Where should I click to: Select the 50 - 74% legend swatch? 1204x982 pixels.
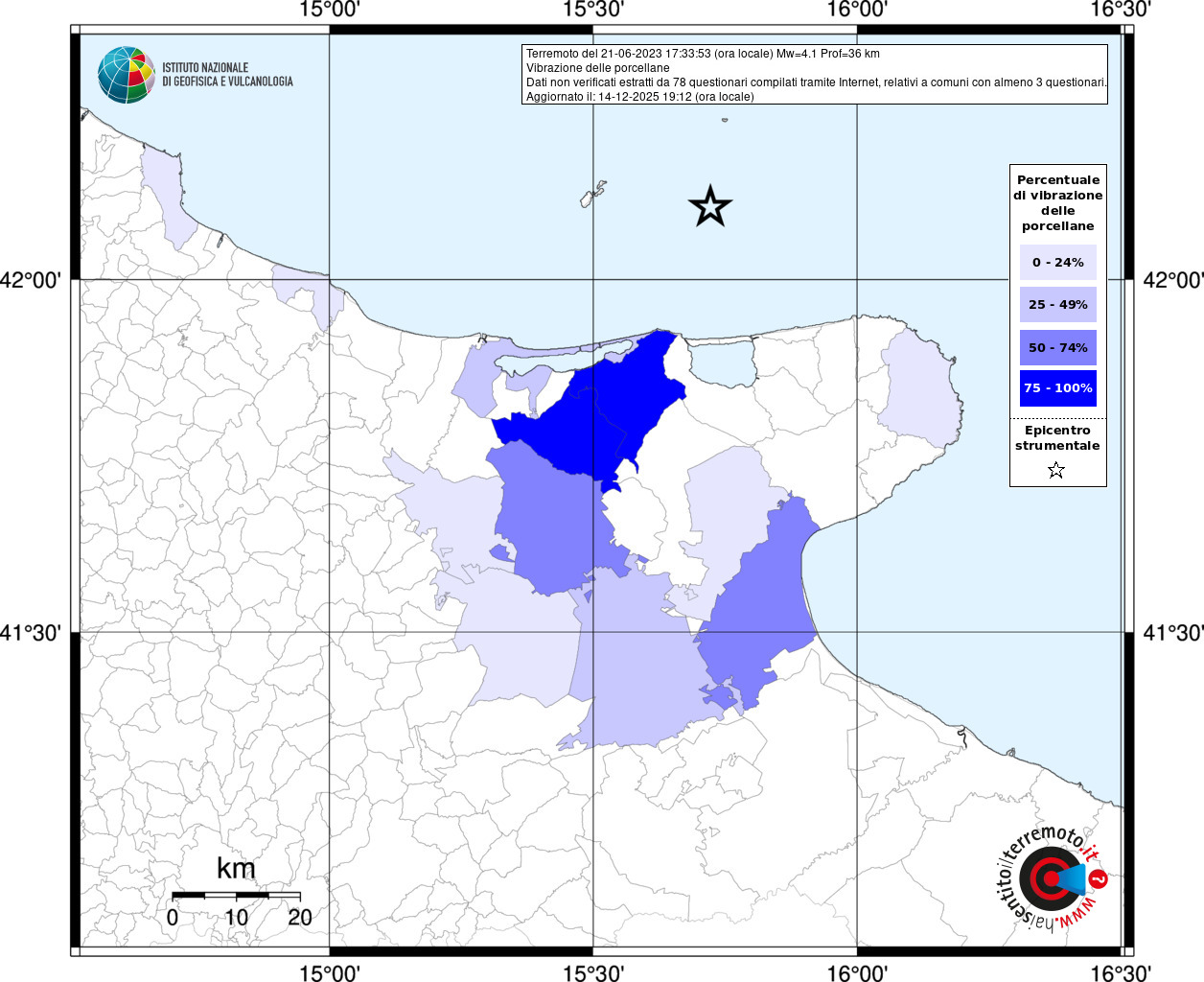[1058, 347]
